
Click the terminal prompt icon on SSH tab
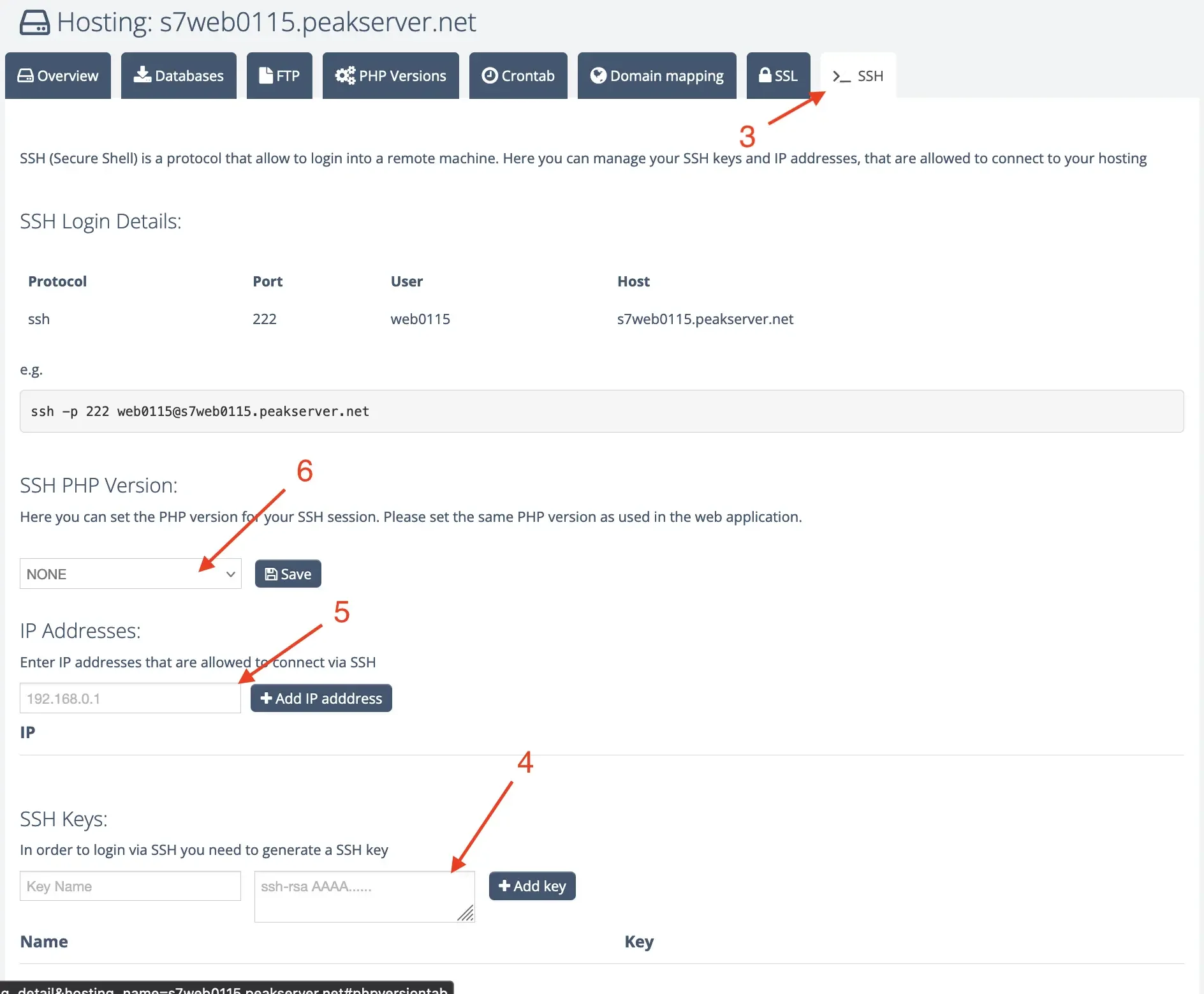click(841, 77)
